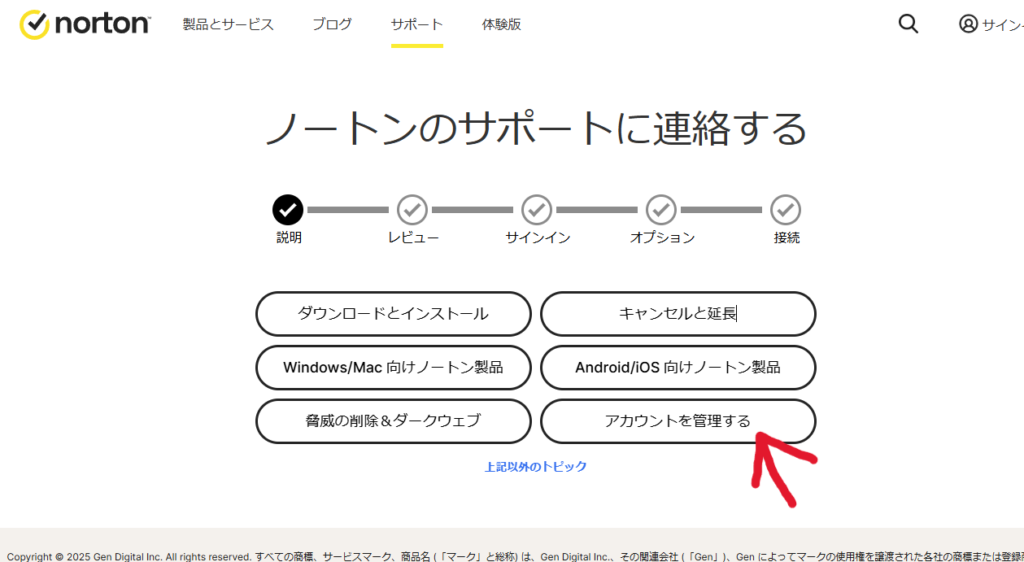Click the 説明 step circle
The height and width of the screenshot is (562, 1024).
pyautogui.click(x=288, y=210)
